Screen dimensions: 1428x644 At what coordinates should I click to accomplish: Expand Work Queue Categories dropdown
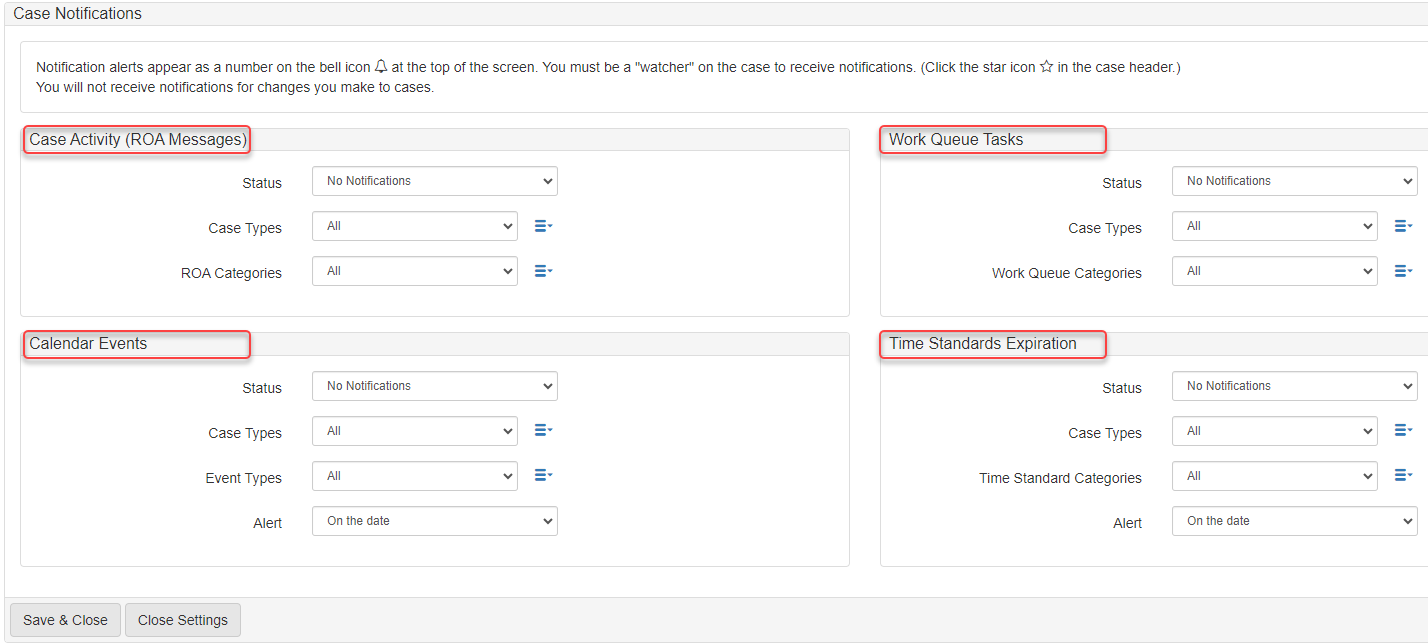(1274, 271)
